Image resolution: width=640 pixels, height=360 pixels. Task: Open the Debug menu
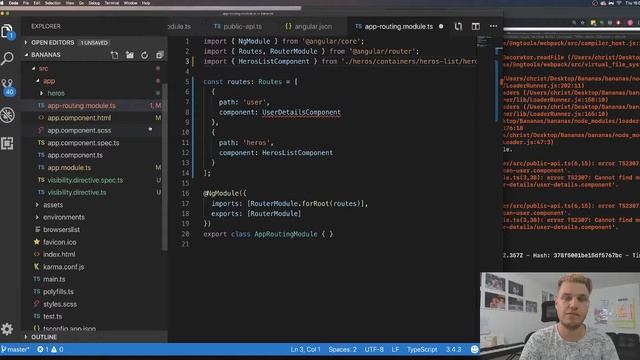click(x=94, y=3)
